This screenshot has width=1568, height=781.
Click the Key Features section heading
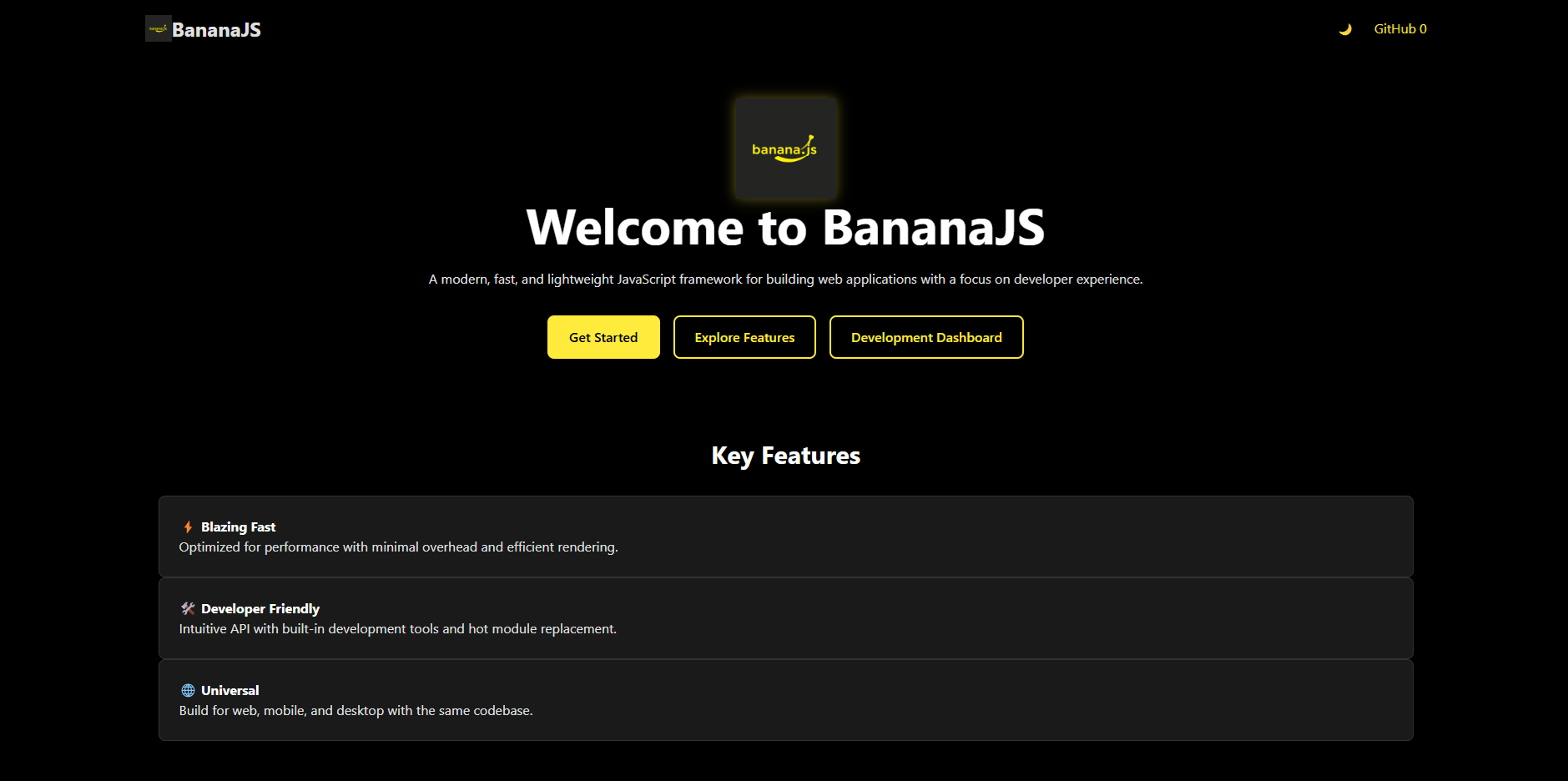[x=784, y=456]
